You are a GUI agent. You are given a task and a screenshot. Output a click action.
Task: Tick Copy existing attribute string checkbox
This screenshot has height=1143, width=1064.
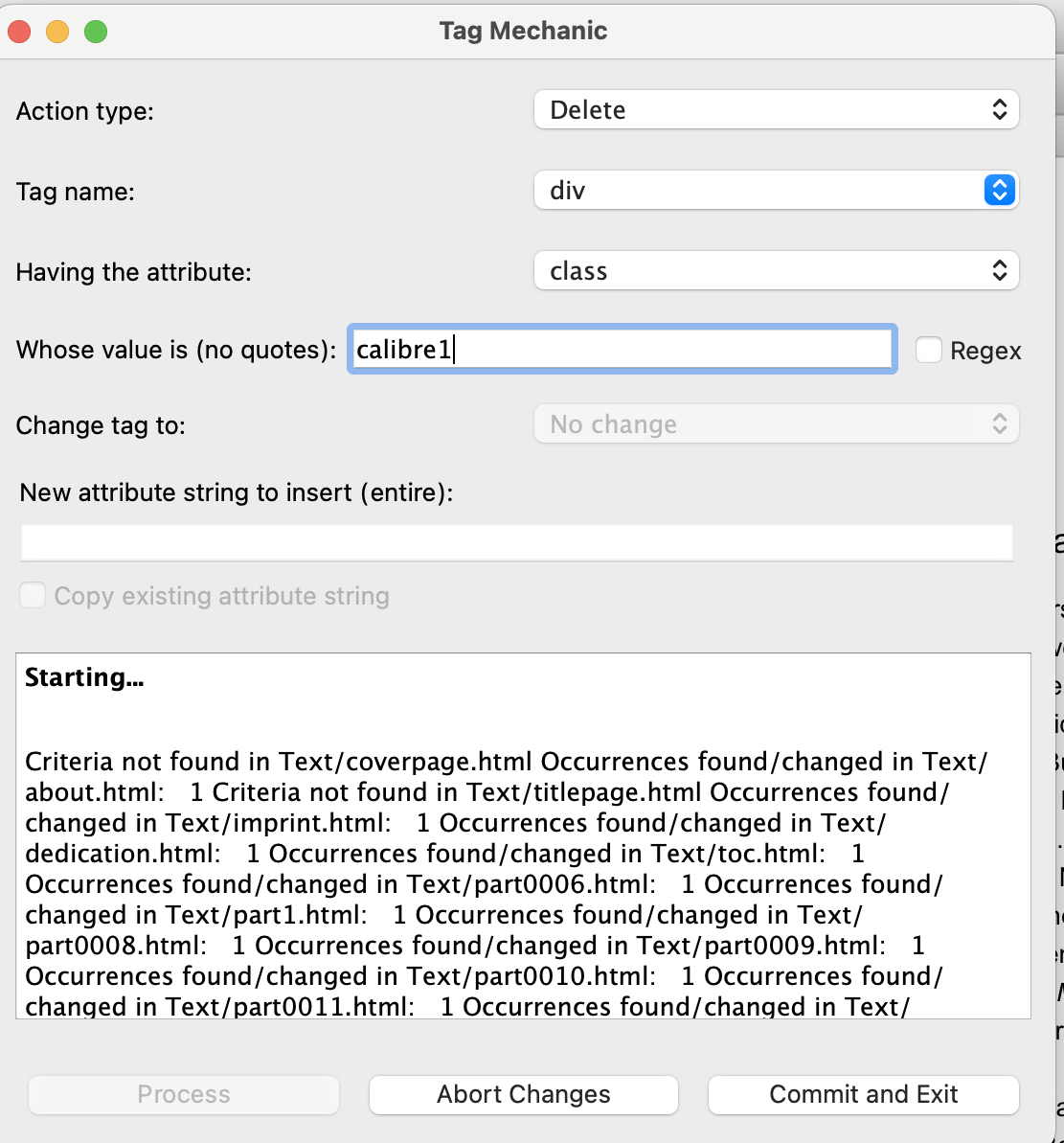click(33, 596)
